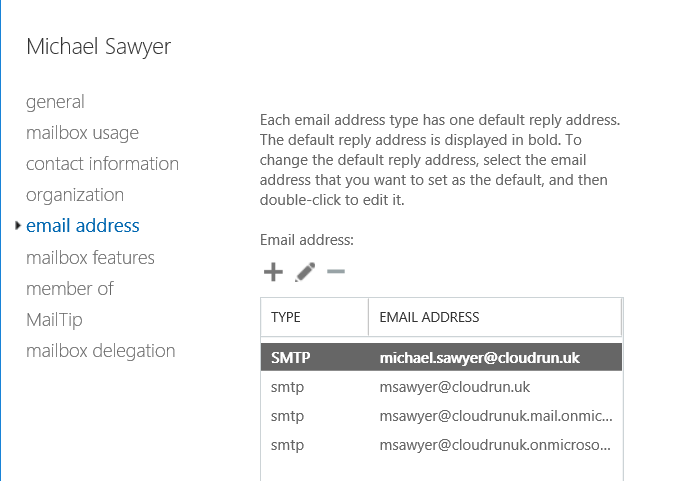
Task: Click the SMTP type cell in highlighted row
Action: (291, 358)
